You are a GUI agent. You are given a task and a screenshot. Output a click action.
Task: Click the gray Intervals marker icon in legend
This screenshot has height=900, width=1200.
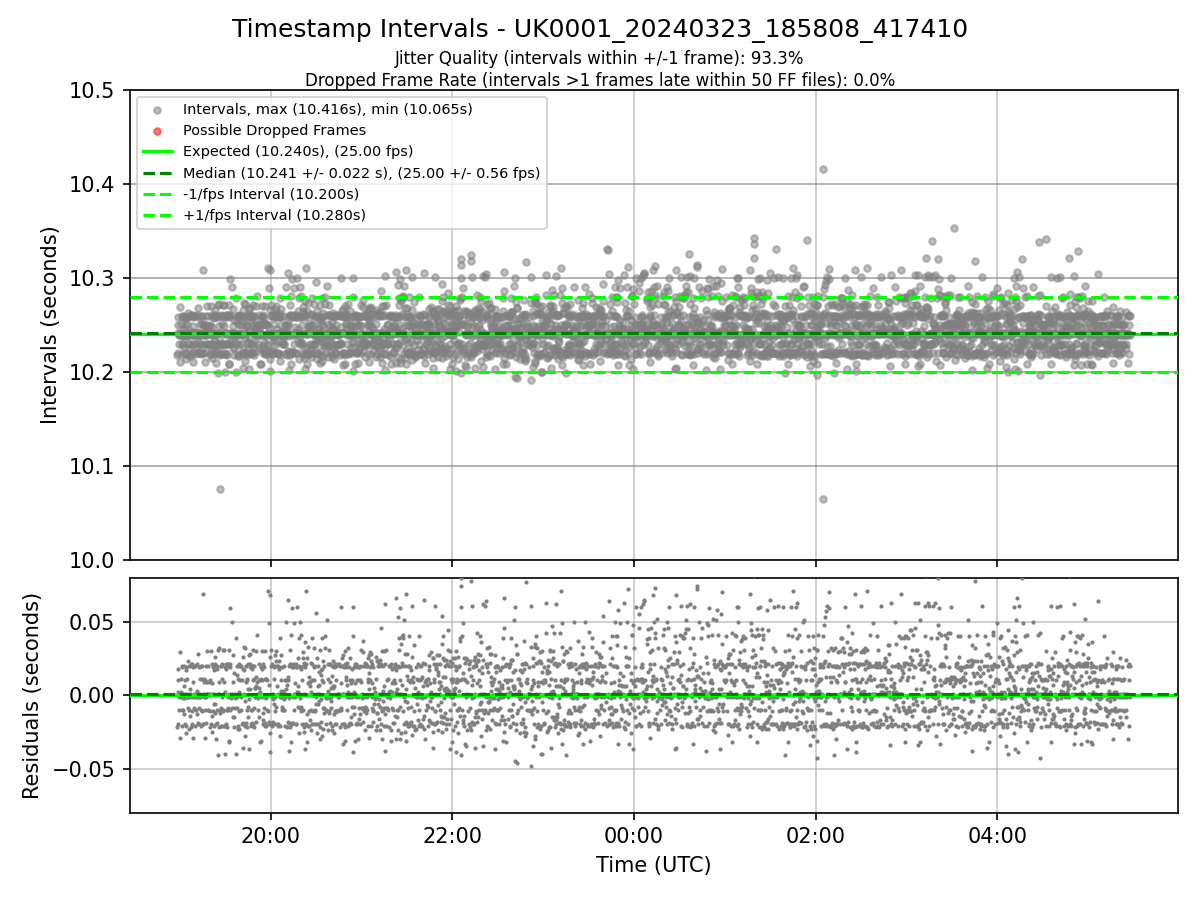pos(157,109)
